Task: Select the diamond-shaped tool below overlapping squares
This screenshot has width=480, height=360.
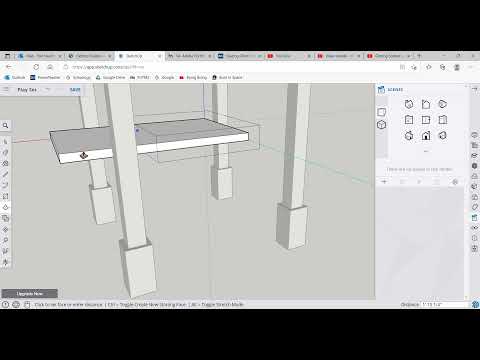Action: 5,229
